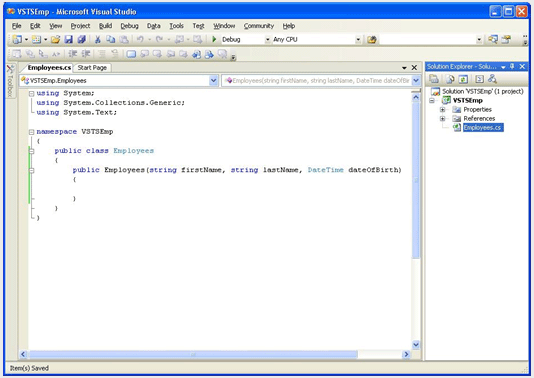Viewport: 534px width, 378px height.
Task: Click Solution Explorer Properties icon
Action: [x=434, y=79]
